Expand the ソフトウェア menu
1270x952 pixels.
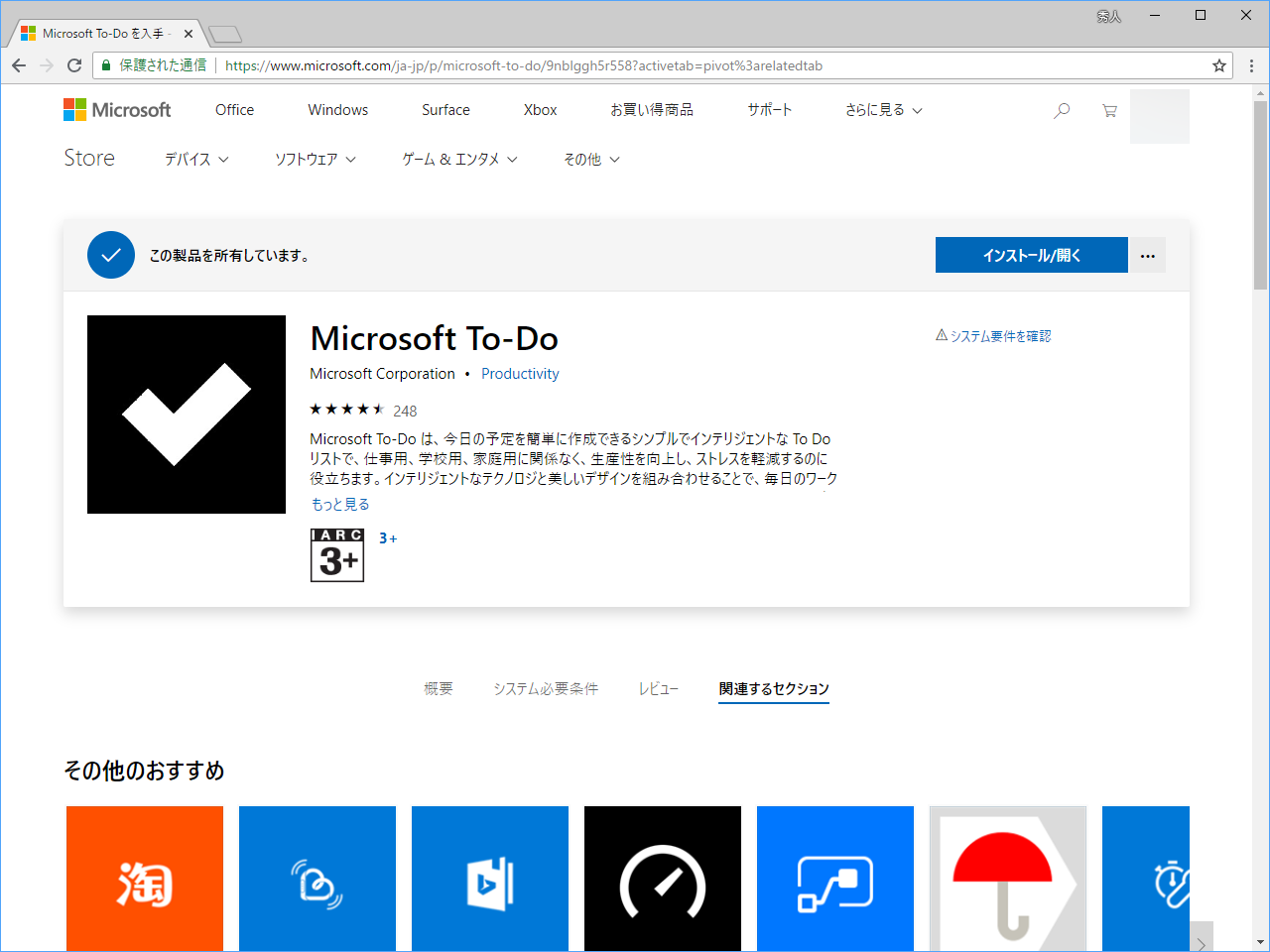316,159
